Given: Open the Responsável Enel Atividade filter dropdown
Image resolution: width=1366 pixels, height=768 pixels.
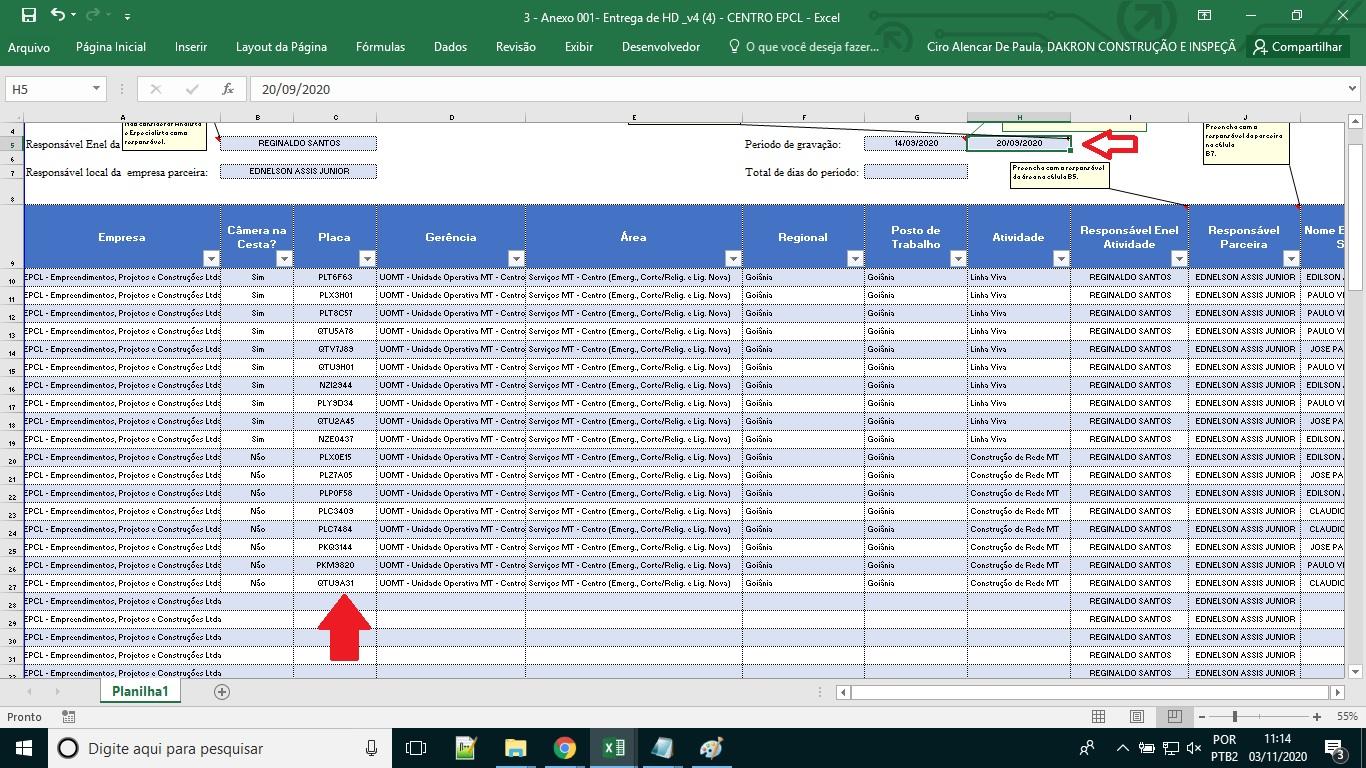Looking at the screenshot, I should 1179,259.
